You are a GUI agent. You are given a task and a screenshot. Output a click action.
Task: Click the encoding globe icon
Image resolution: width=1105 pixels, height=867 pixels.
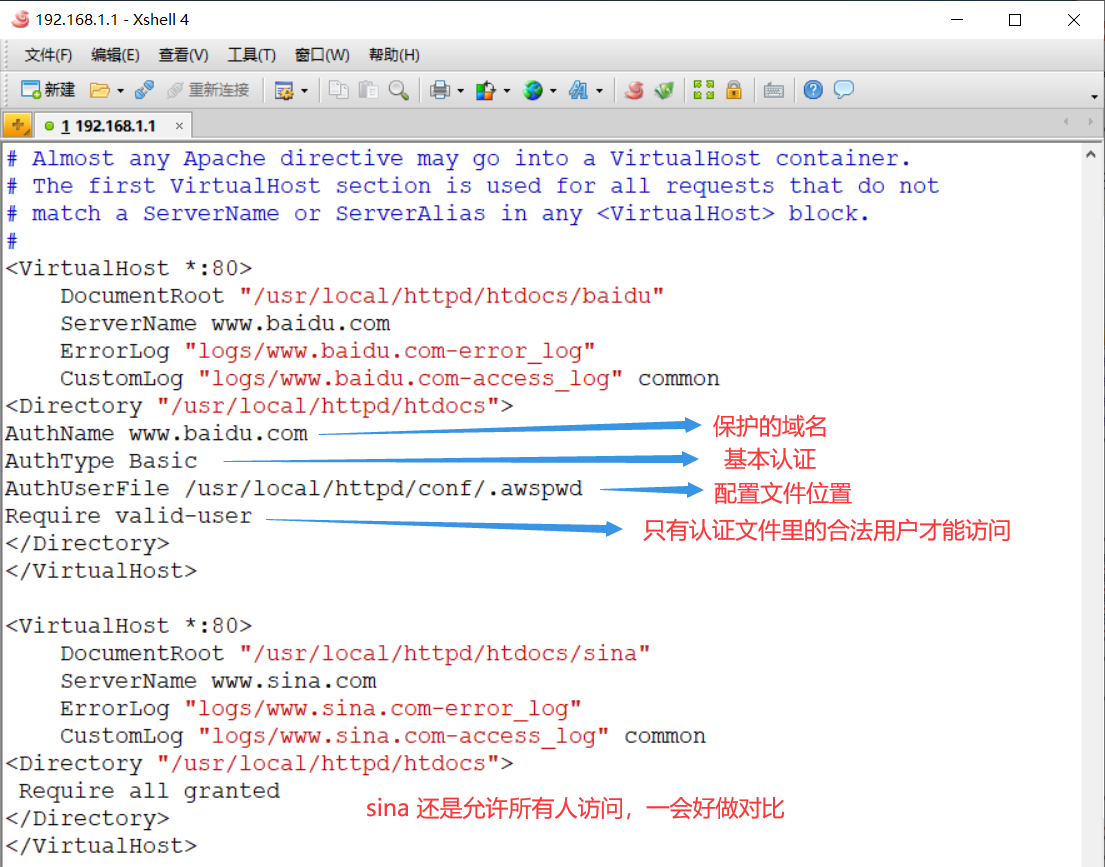[x=533, y=90]
